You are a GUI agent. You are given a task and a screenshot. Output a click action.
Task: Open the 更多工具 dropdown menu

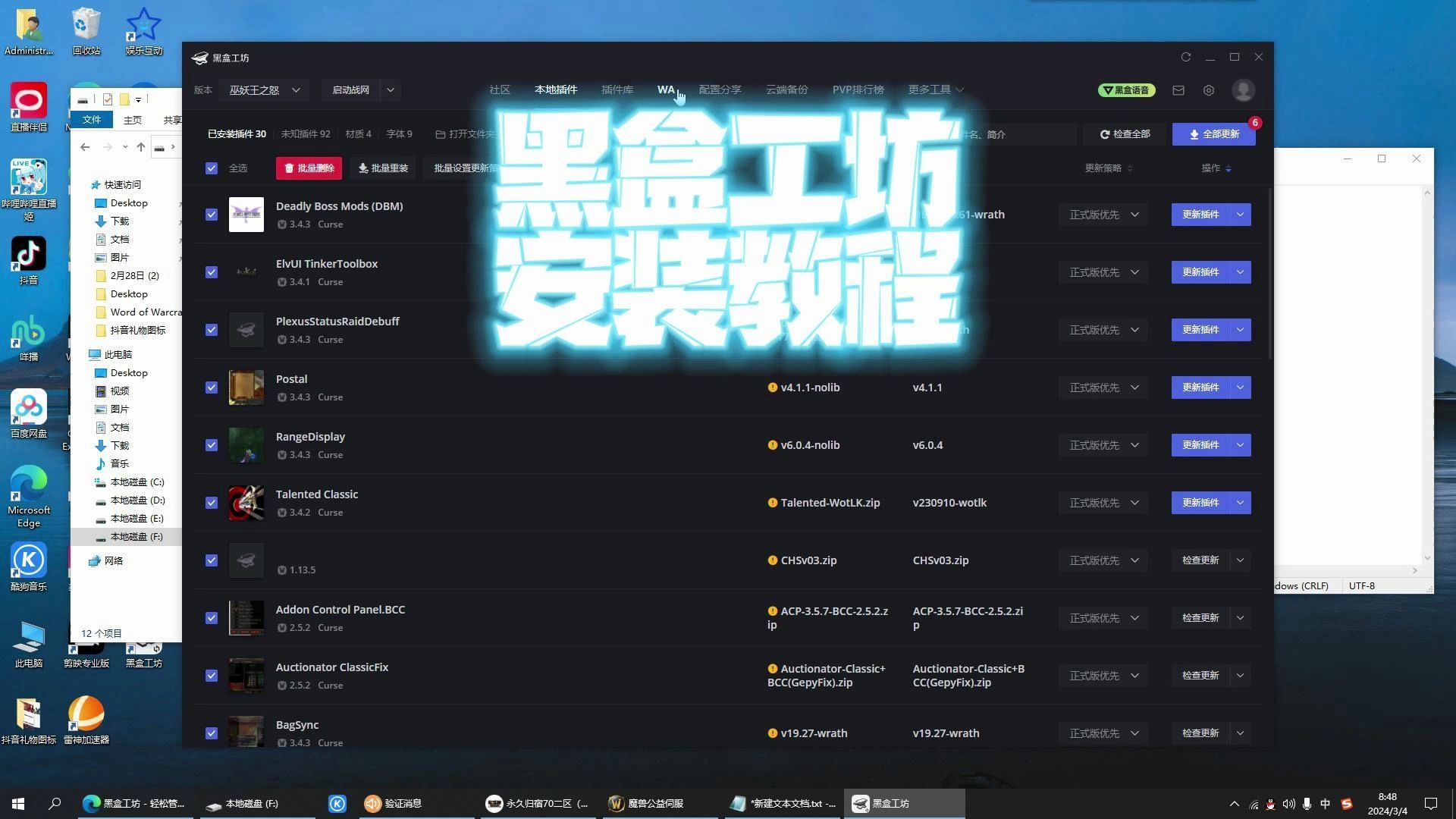click(936, 89)
